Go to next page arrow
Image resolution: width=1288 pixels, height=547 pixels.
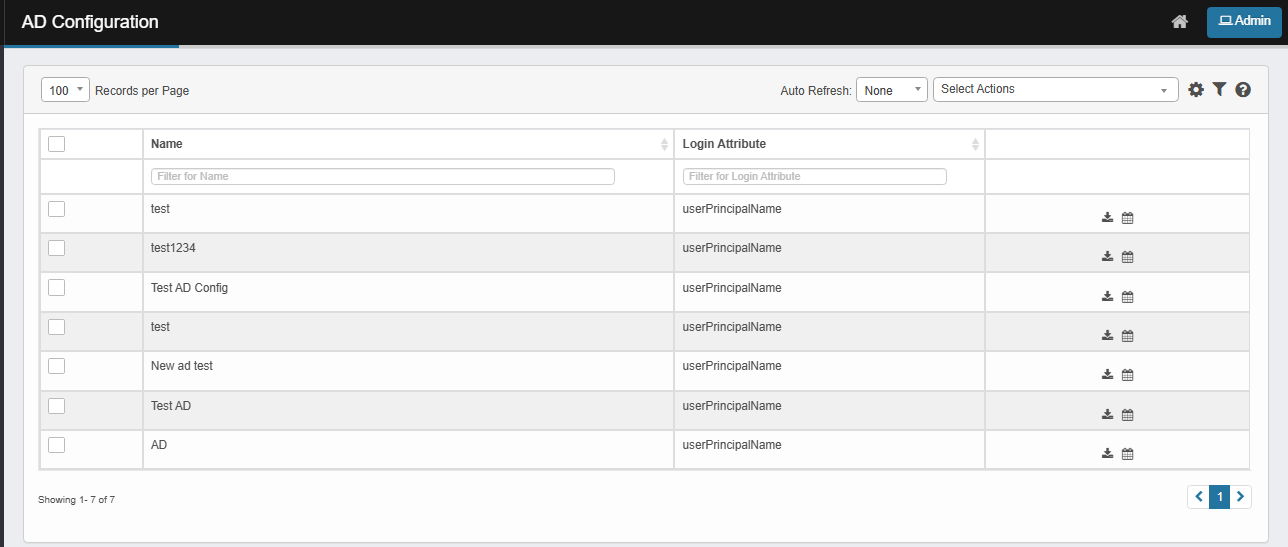(x=1241, y=497)
